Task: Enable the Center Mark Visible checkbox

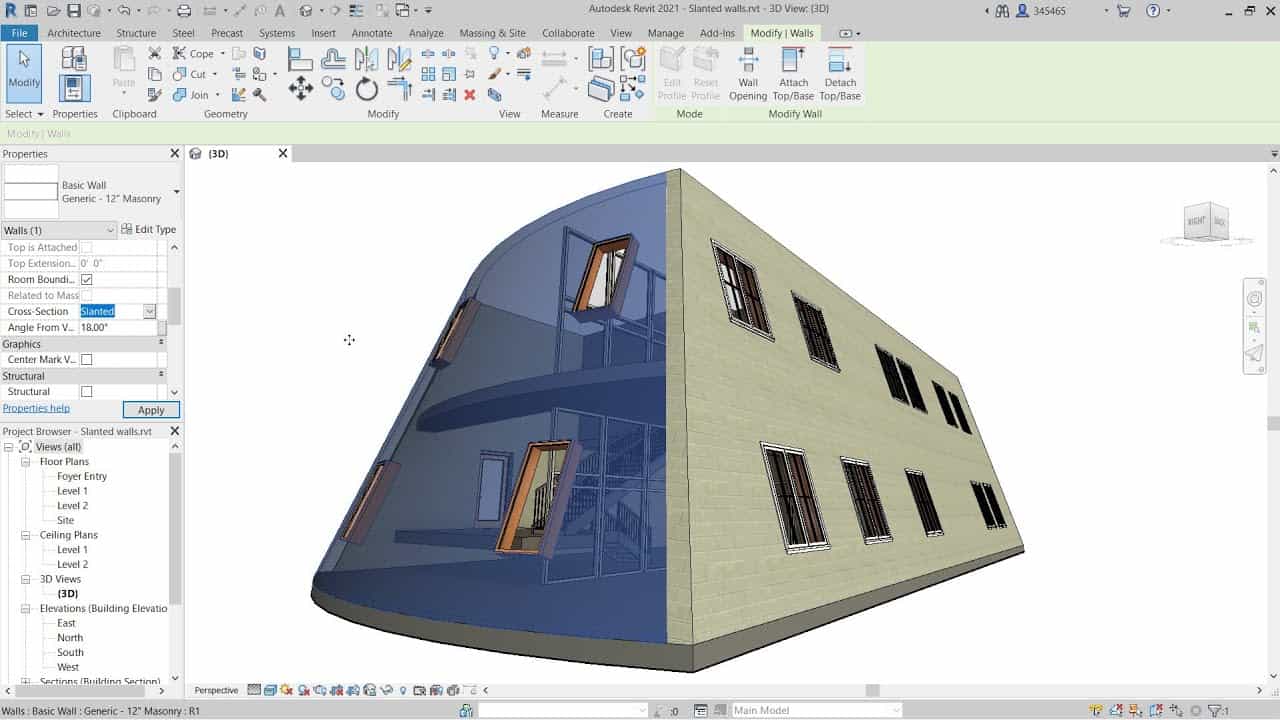Action: (x=86, y=360)
